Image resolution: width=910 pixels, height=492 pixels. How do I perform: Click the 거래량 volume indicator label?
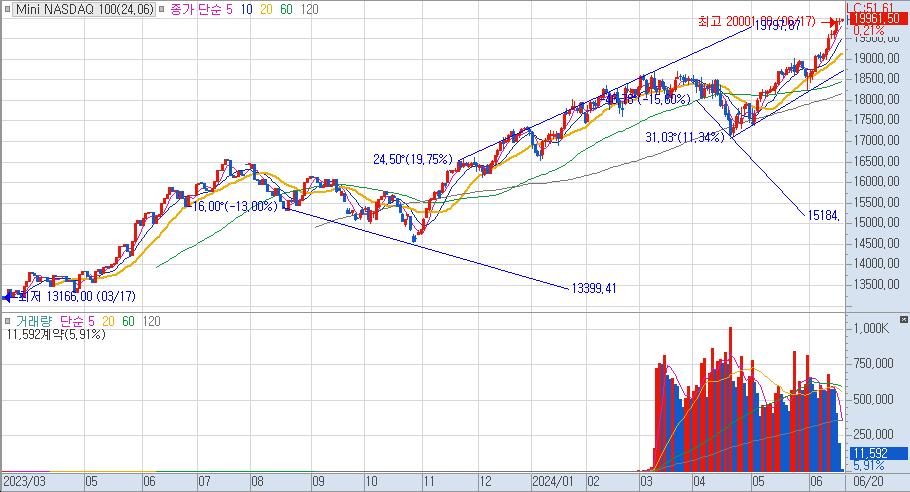[34, 321]
